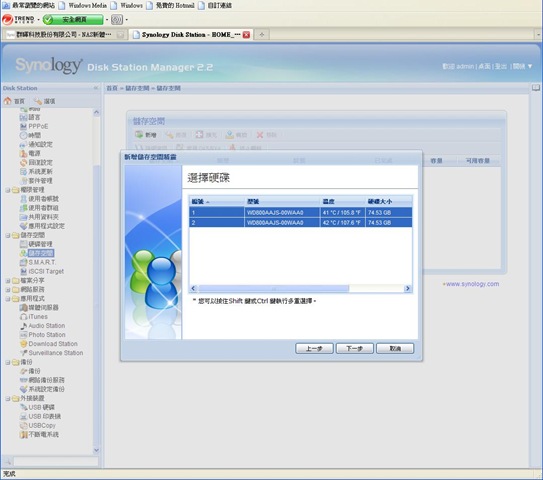
Task: Open the 免費的 Hotmail bookmark
Action: pyautogui.click(x=170, y=5)
